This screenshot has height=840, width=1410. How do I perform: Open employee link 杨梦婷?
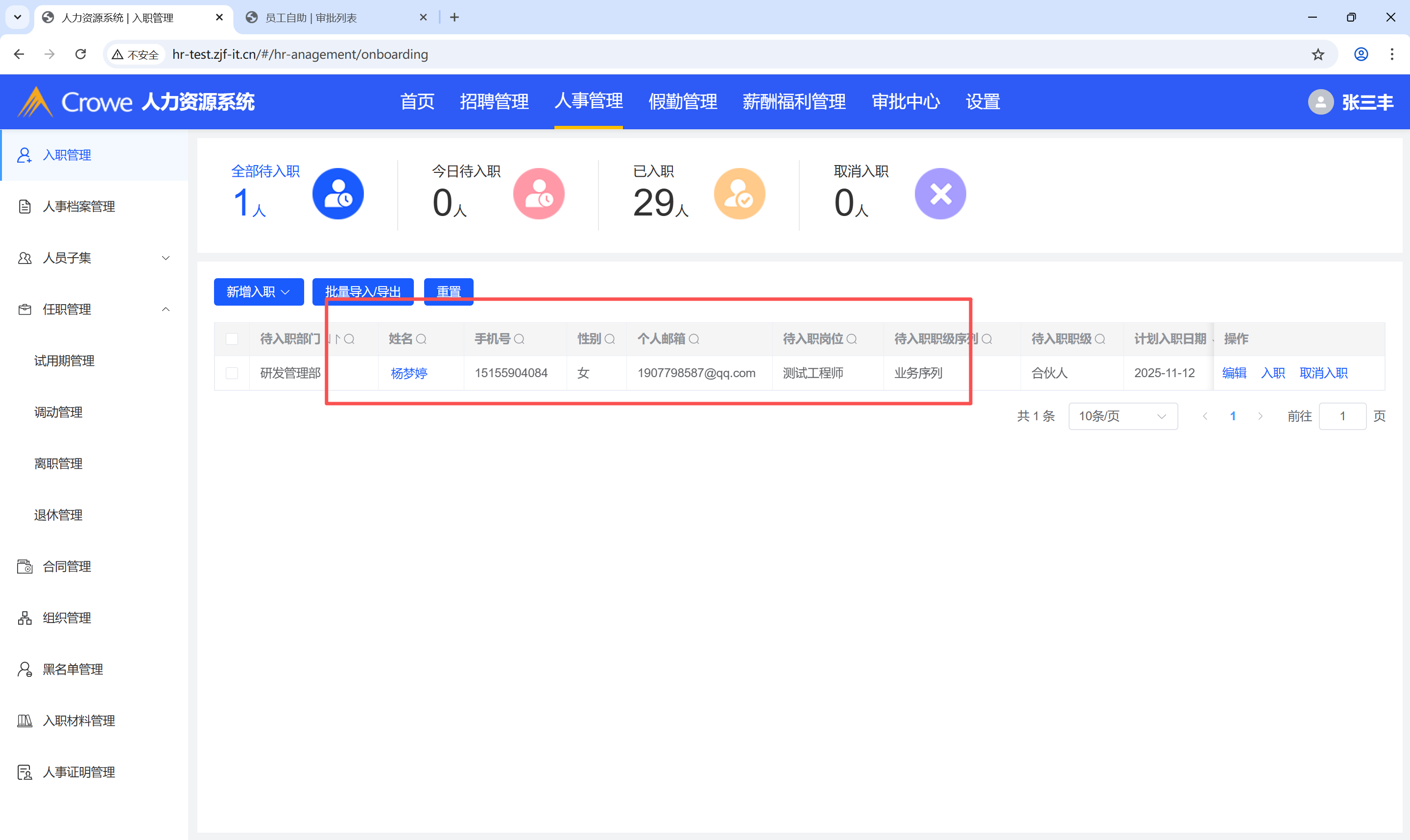tap(408, 373)
